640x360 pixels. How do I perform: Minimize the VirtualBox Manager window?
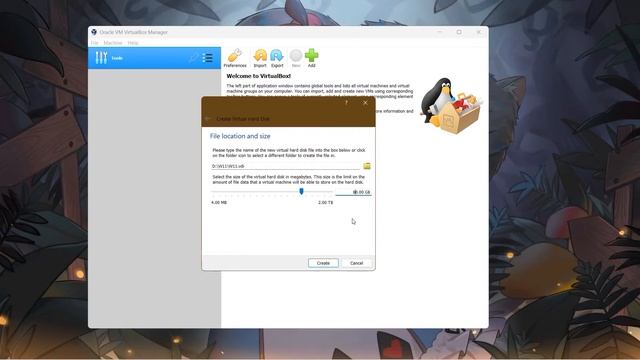[x=440, y=32]
